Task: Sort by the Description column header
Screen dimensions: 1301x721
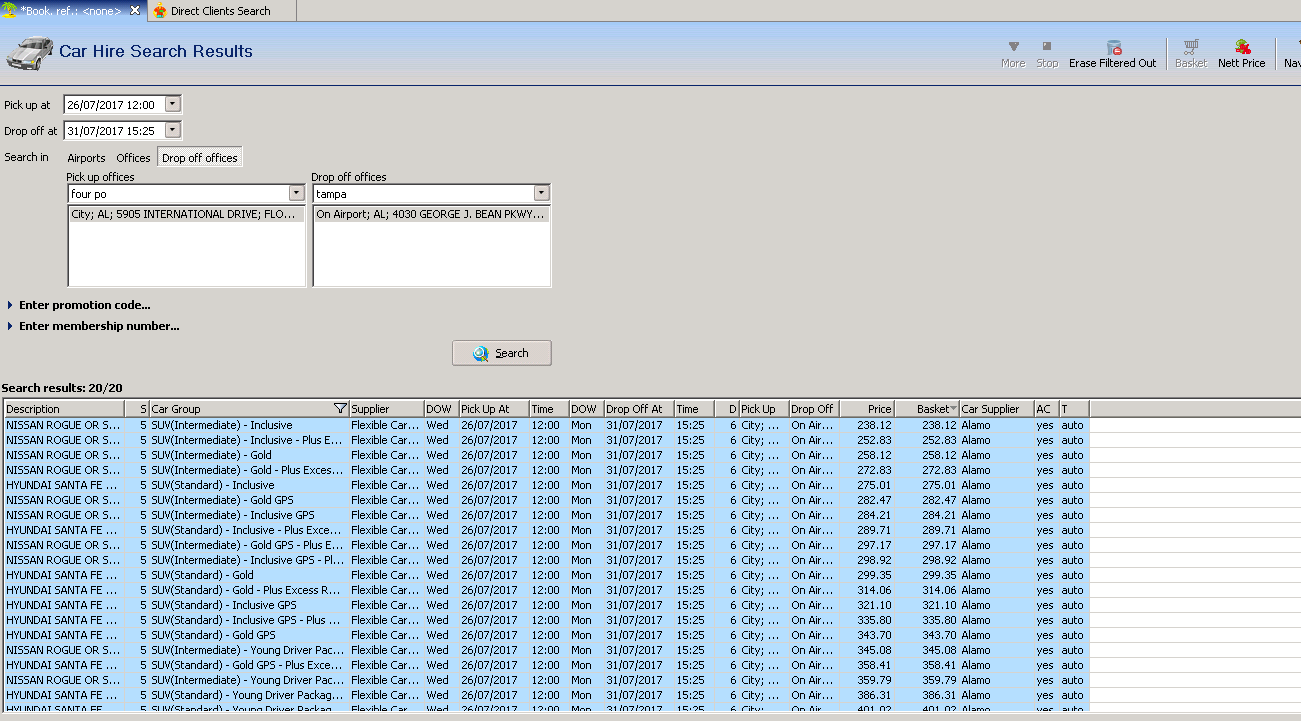Action: tap(65, 409)
